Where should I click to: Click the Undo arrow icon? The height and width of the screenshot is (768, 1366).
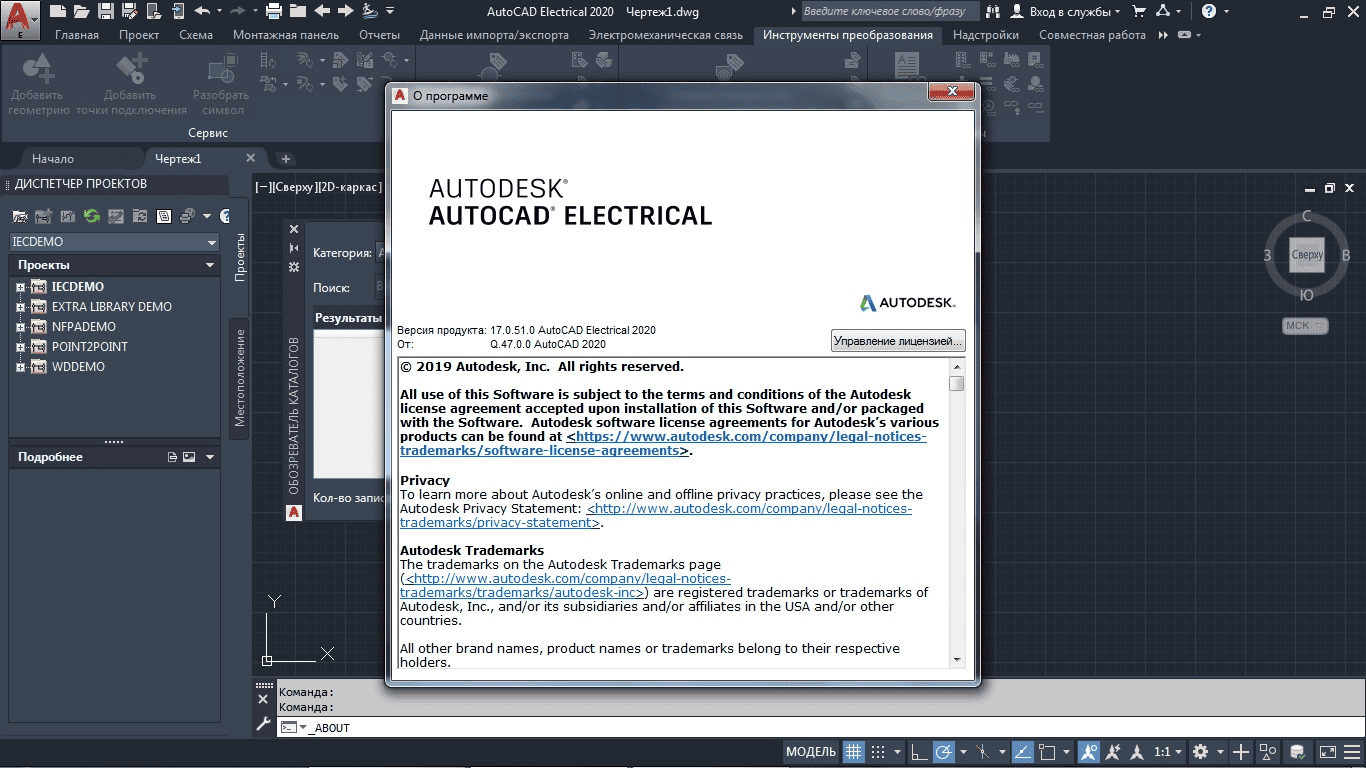click(202, 11)
